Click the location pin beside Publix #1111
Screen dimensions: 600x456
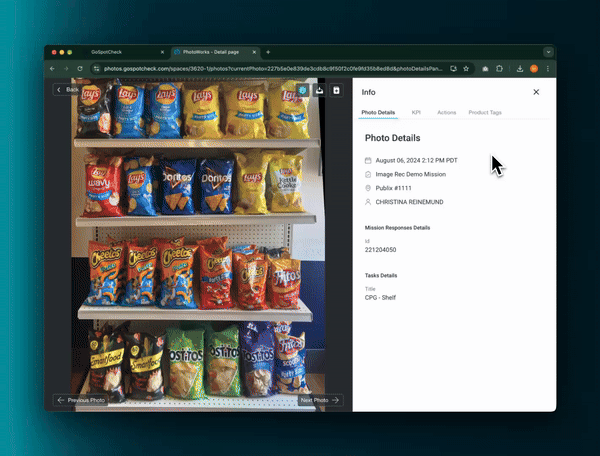pos(368,188)
